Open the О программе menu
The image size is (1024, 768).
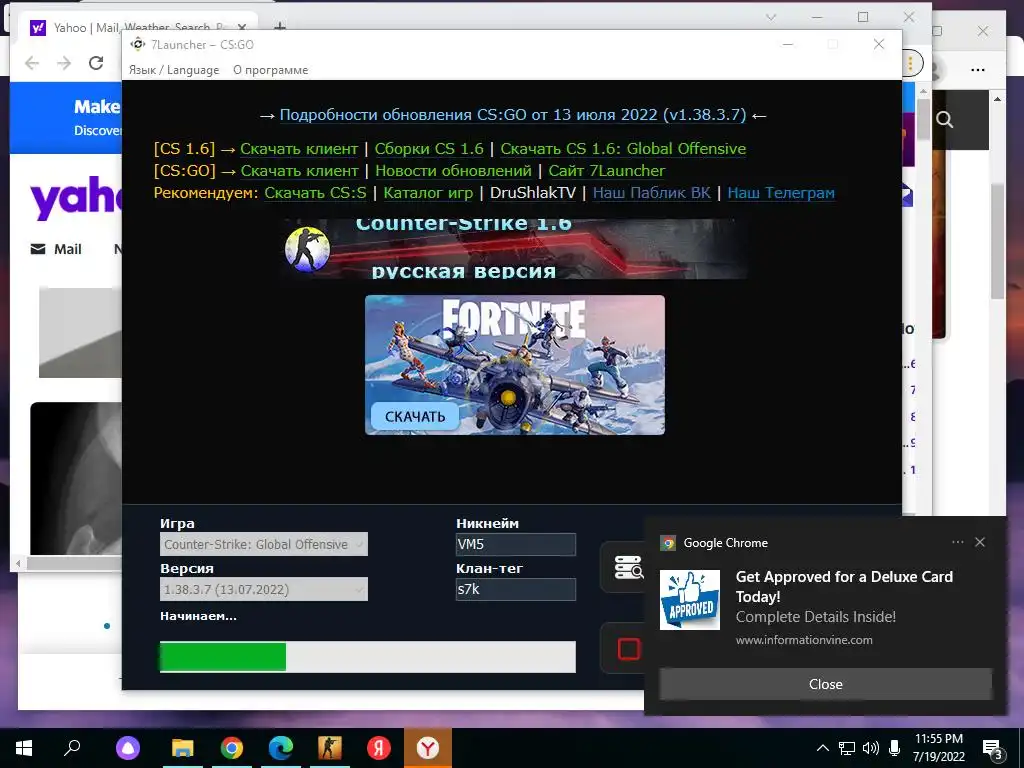click(270, 70)
